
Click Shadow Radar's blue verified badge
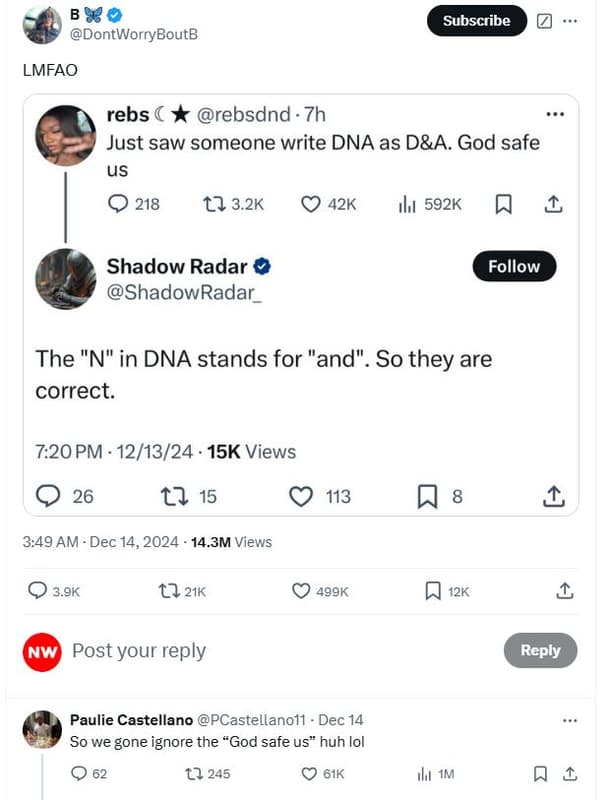[262, 265]
